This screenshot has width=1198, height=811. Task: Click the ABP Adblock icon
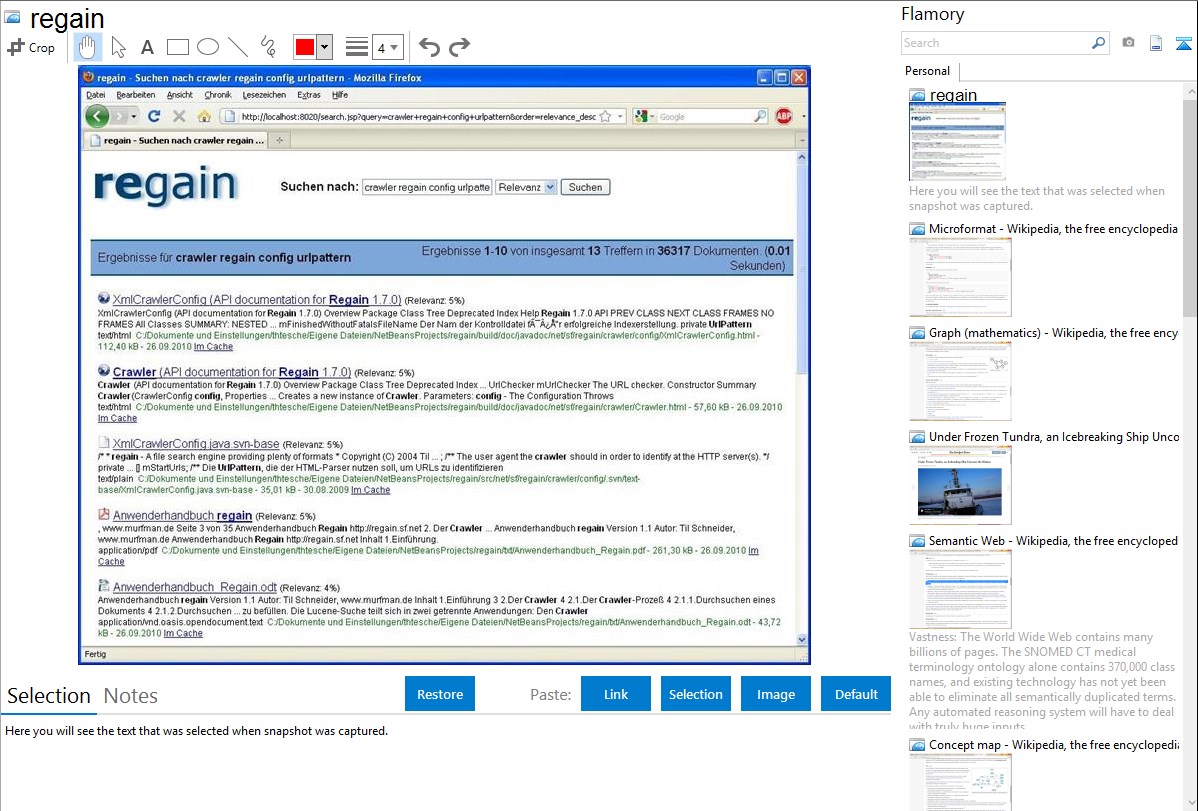(x=784, y=116)
